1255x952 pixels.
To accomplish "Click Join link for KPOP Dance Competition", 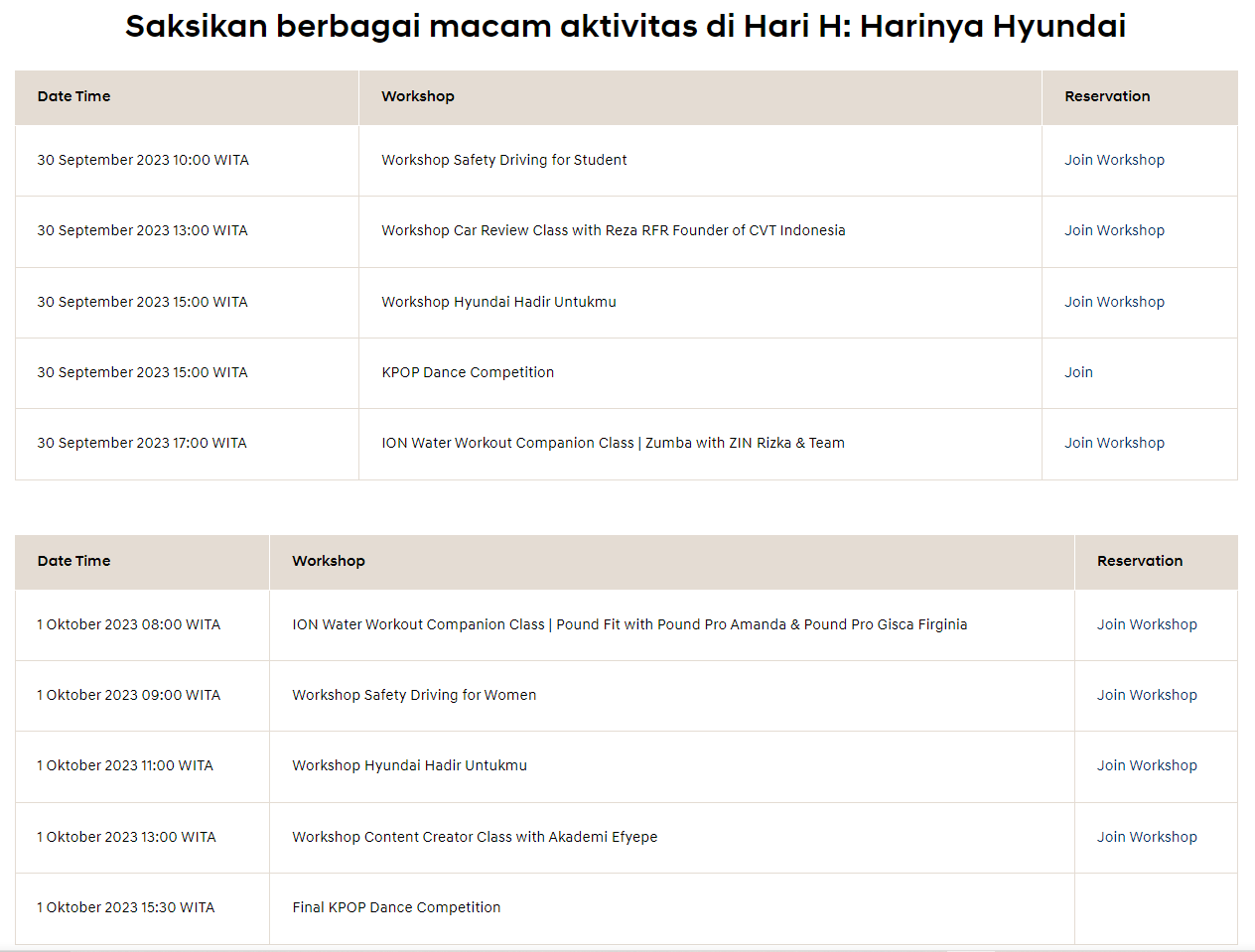I will click(x=1078, y=372).
